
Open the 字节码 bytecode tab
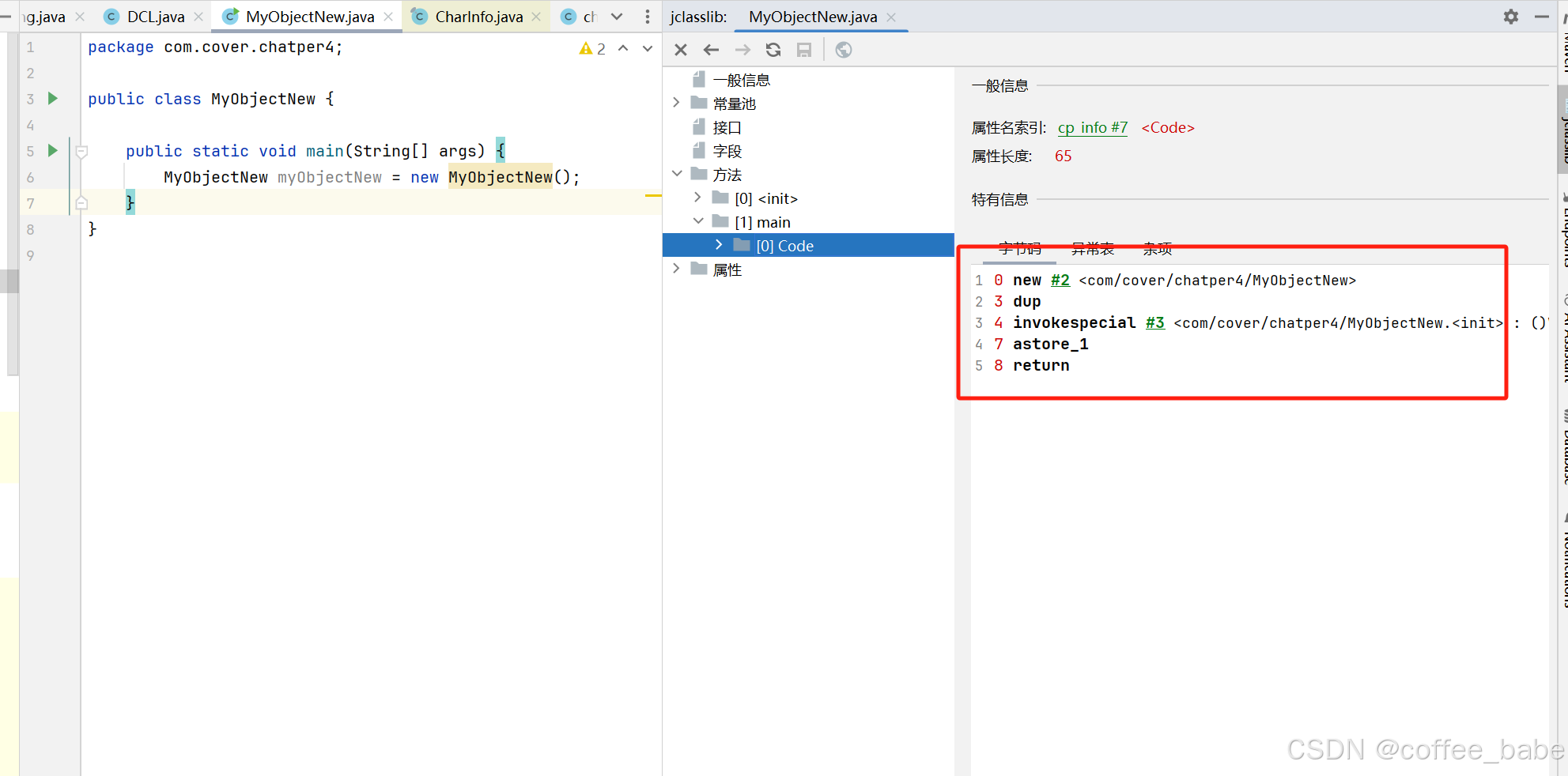pyautogui.click(x=1019, y=249)
